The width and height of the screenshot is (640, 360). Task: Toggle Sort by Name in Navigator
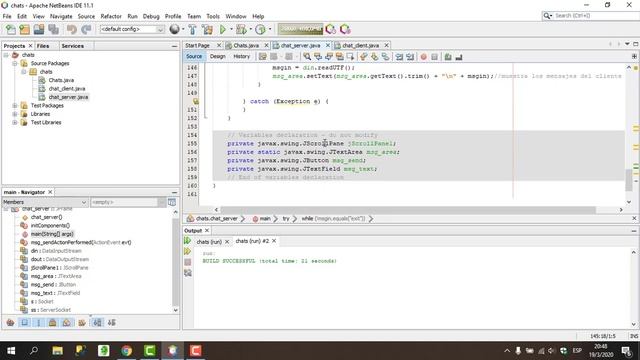click(x=97, y=322)
